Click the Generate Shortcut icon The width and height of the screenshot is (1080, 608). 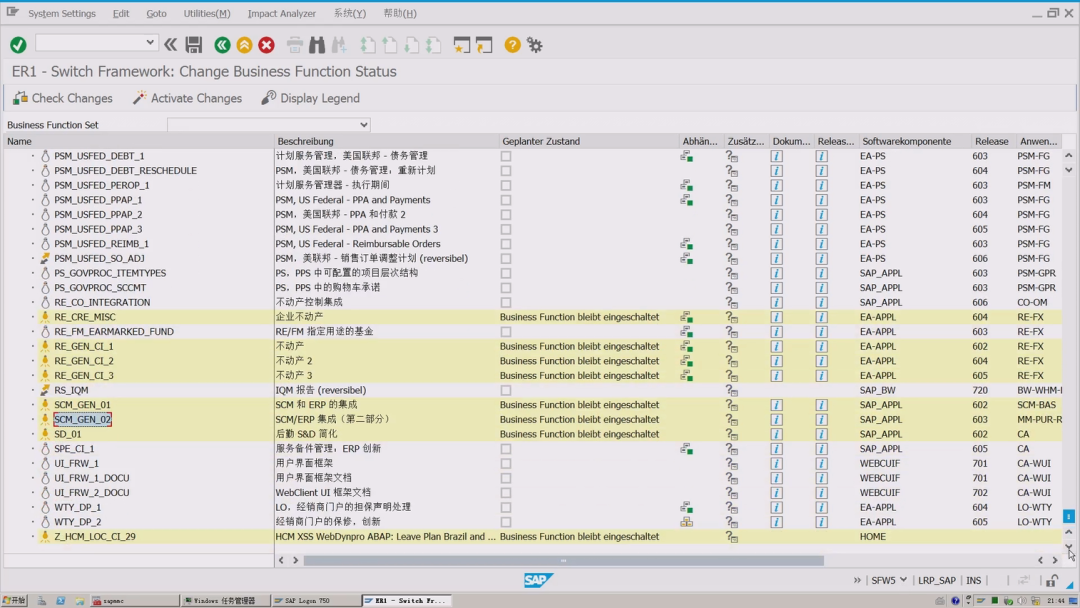coord(484,45)
